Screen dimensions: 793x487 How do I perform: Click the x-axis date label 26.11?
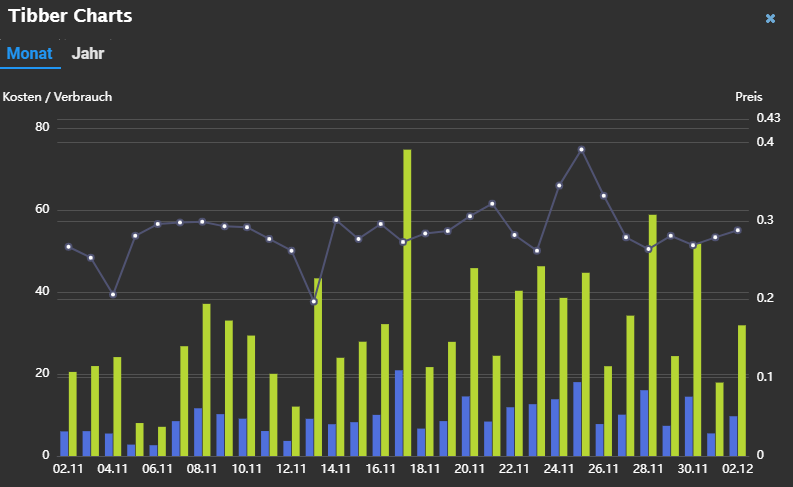(603, 469)
